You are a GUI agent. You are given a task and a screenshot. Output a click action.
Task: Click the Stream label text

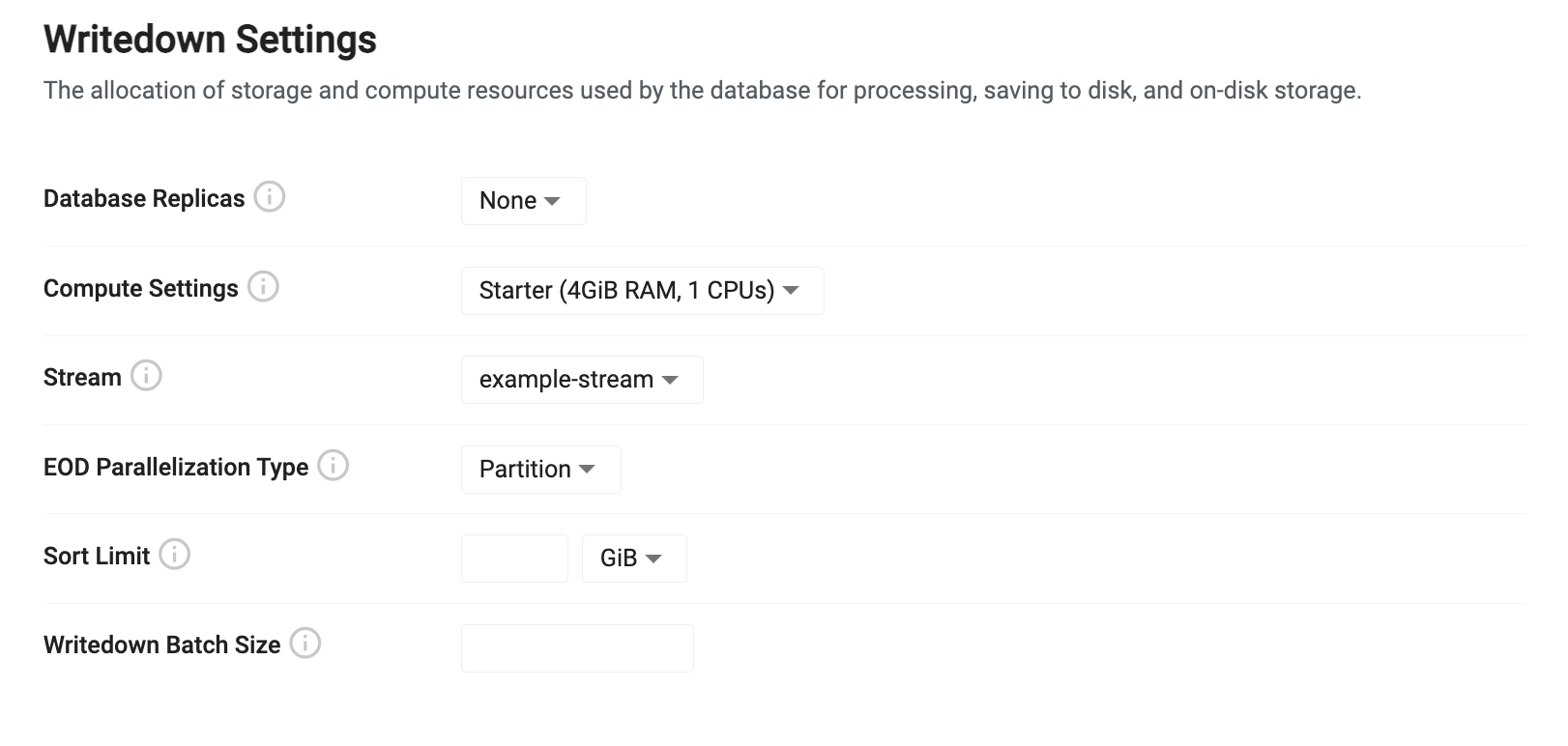82,378
